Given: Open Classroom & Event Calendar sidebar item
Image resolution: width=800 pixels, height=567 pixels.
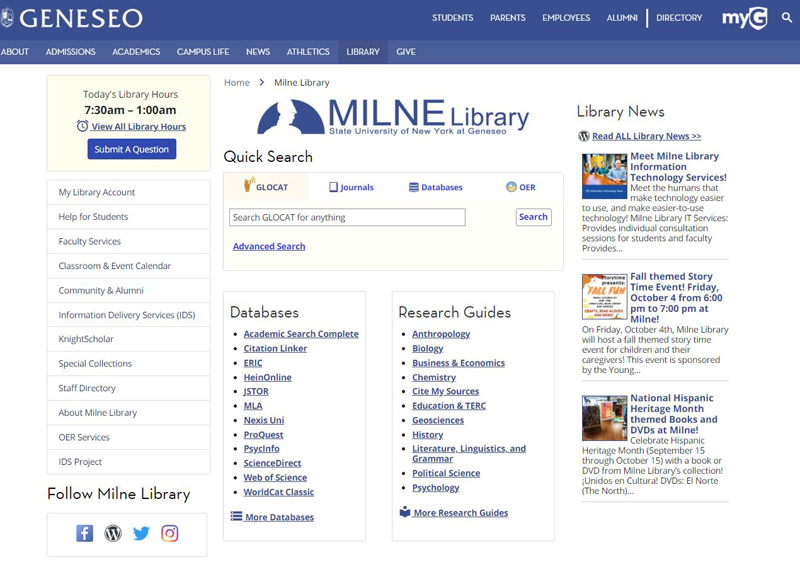Looking at the screenshot, I should pyautogui.click(x=129, y=266).
